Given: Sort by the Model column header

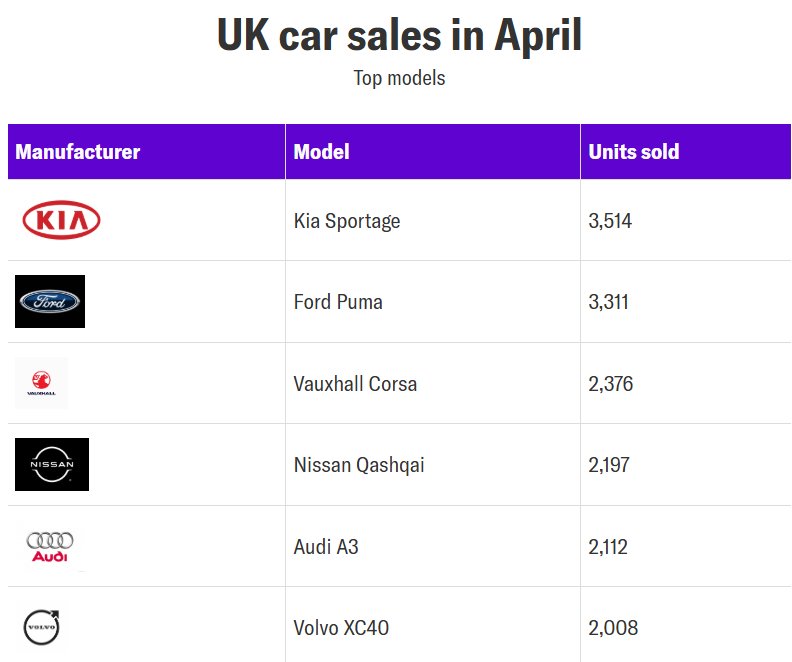Looking at the screenshot, I should [322, 152].
